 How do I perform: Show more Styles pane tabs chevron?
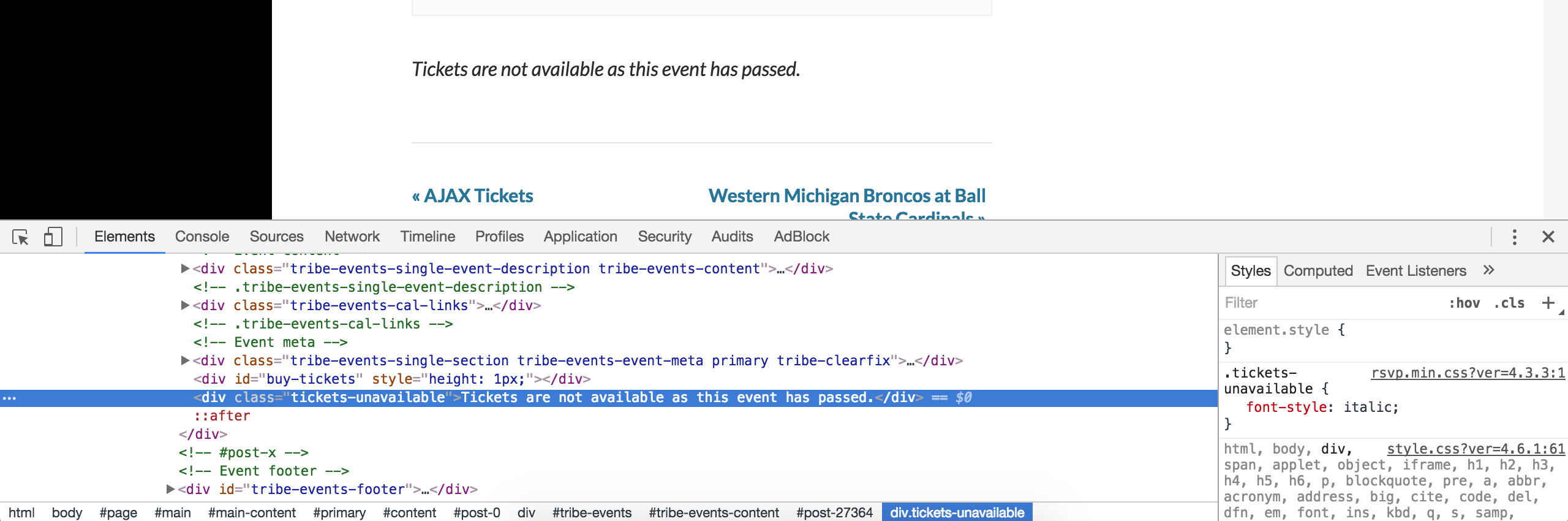coord(1489,270)
